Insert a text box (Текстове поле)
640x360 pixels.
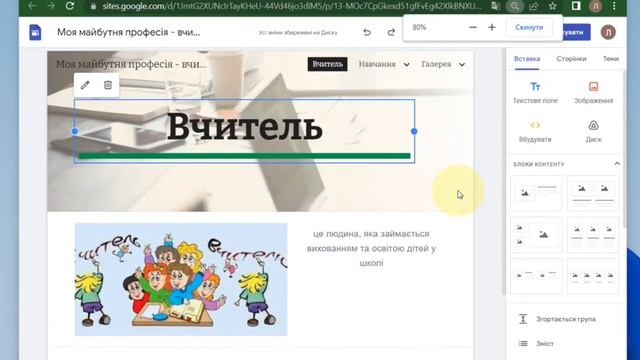point(535,93)
